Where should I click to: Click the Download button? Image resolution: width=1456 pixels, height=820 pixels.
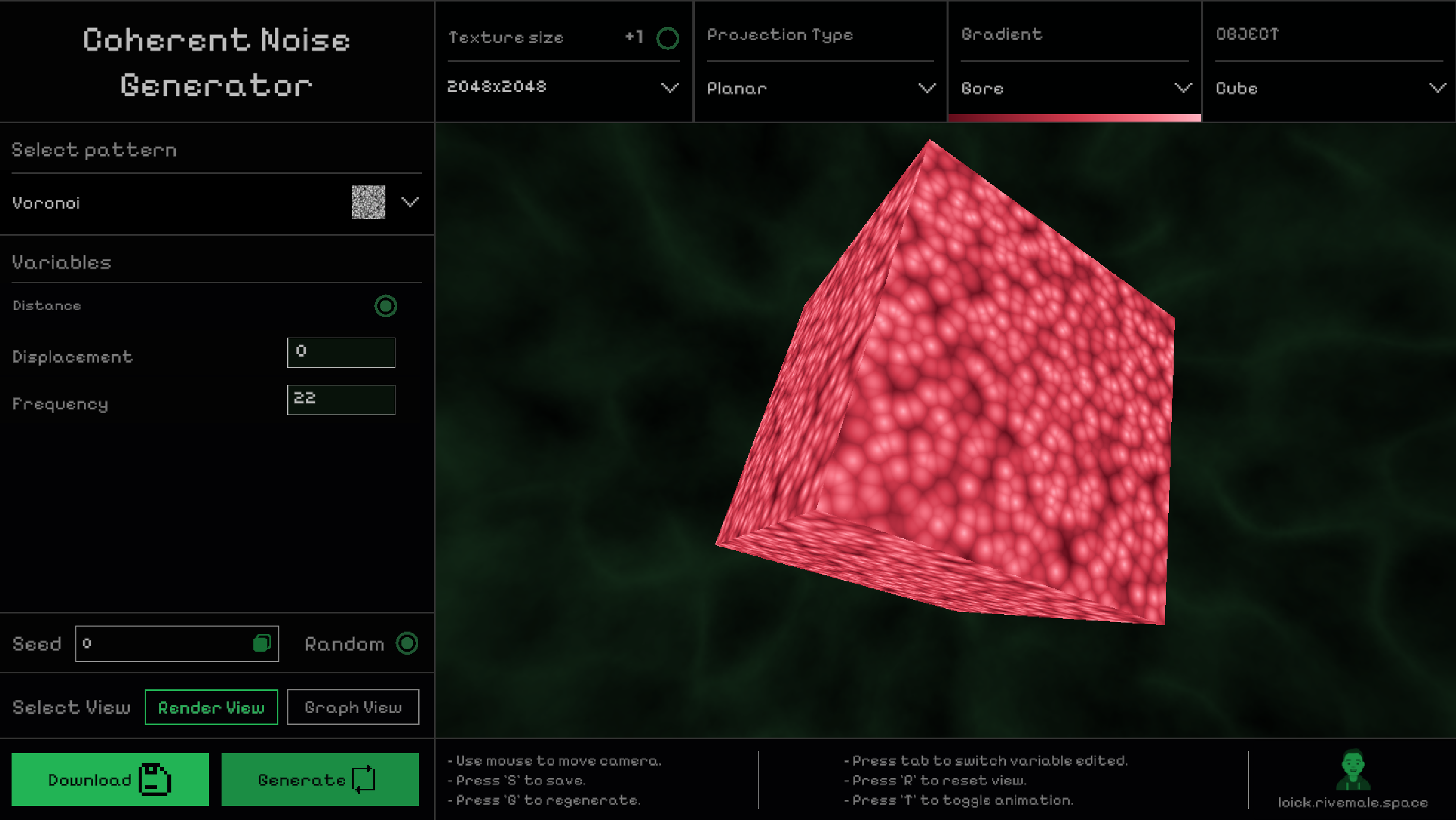tap(110, 779)
